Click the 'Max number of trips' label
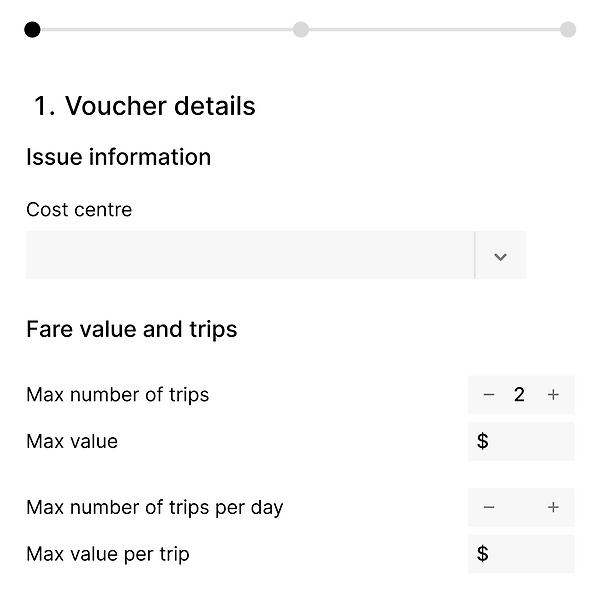 pos(118,395)
